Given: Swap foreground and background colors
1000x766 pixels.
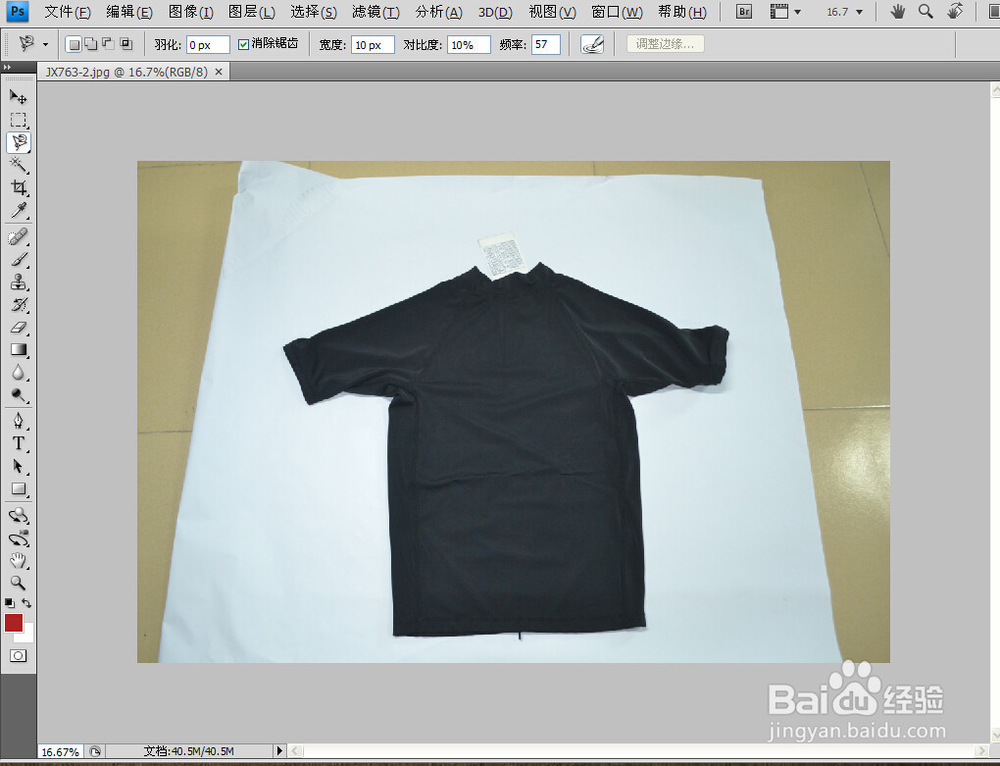Looking at the screenshot, I should pos(27,603).
